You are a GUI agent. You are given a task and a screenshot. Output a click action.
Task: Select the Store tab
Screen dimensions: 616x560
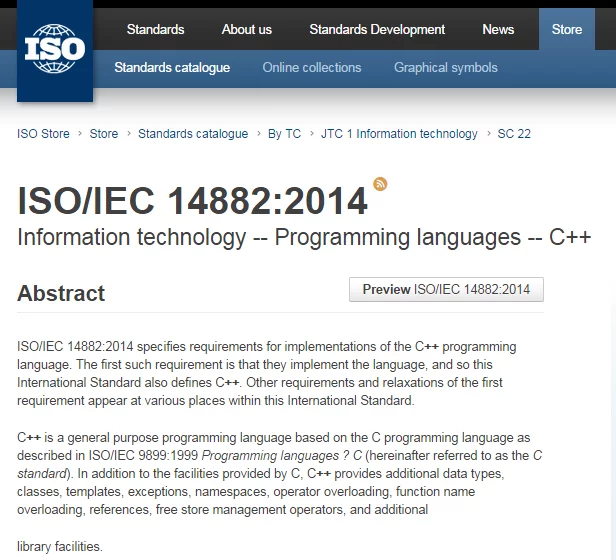point(566,29)
